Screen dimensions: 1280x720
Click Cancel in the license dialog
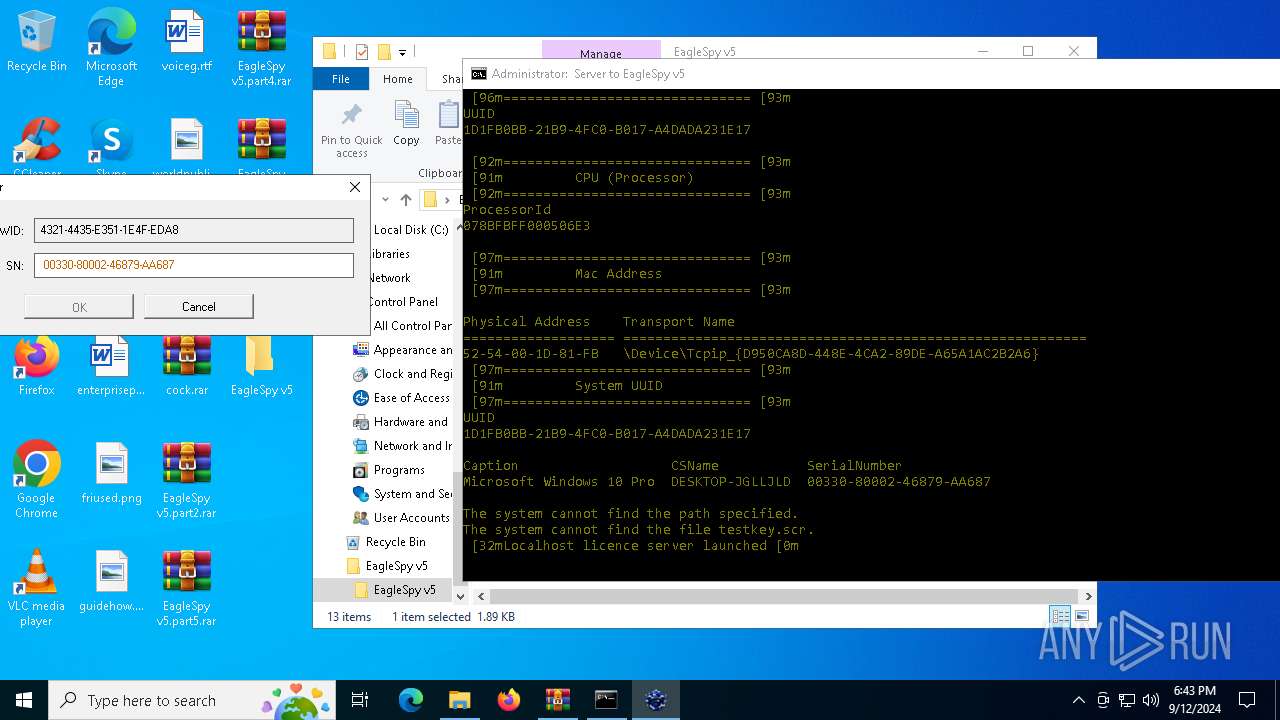[198, 307]
